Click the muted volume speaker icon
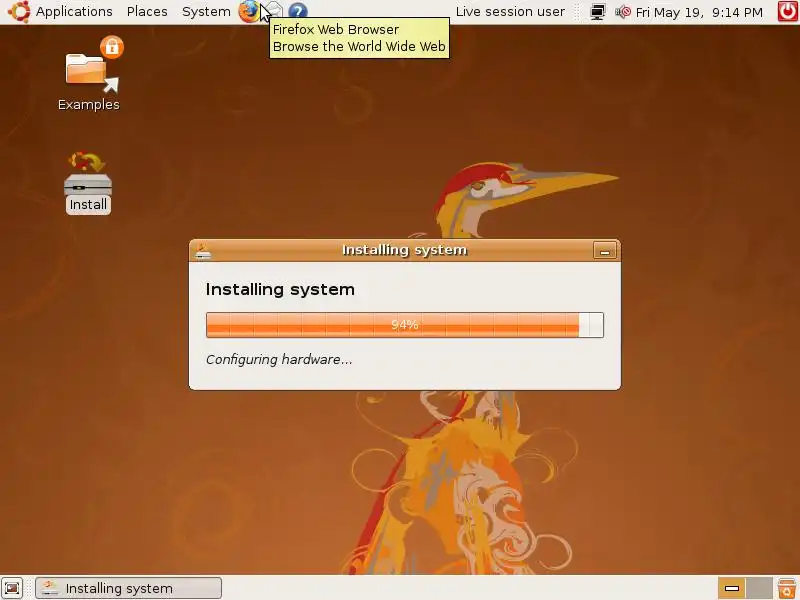The image size is (800, 600). pos(622,12)
